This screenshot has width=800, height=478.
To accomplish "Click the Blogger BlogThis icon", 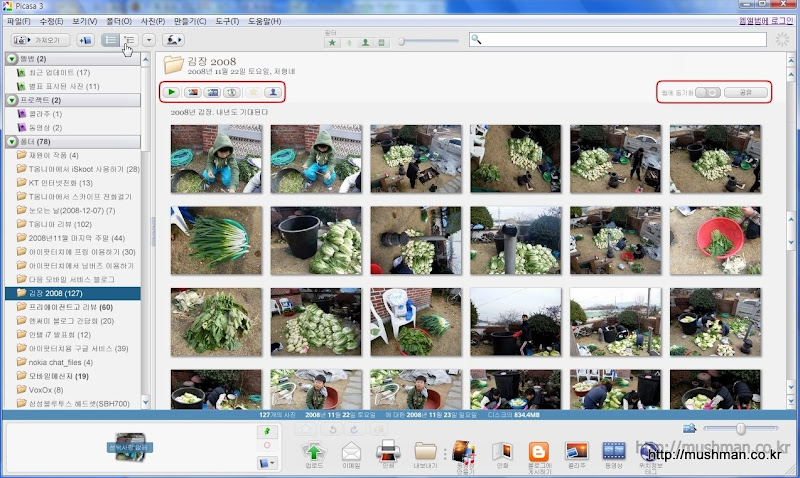I will 539,457.
